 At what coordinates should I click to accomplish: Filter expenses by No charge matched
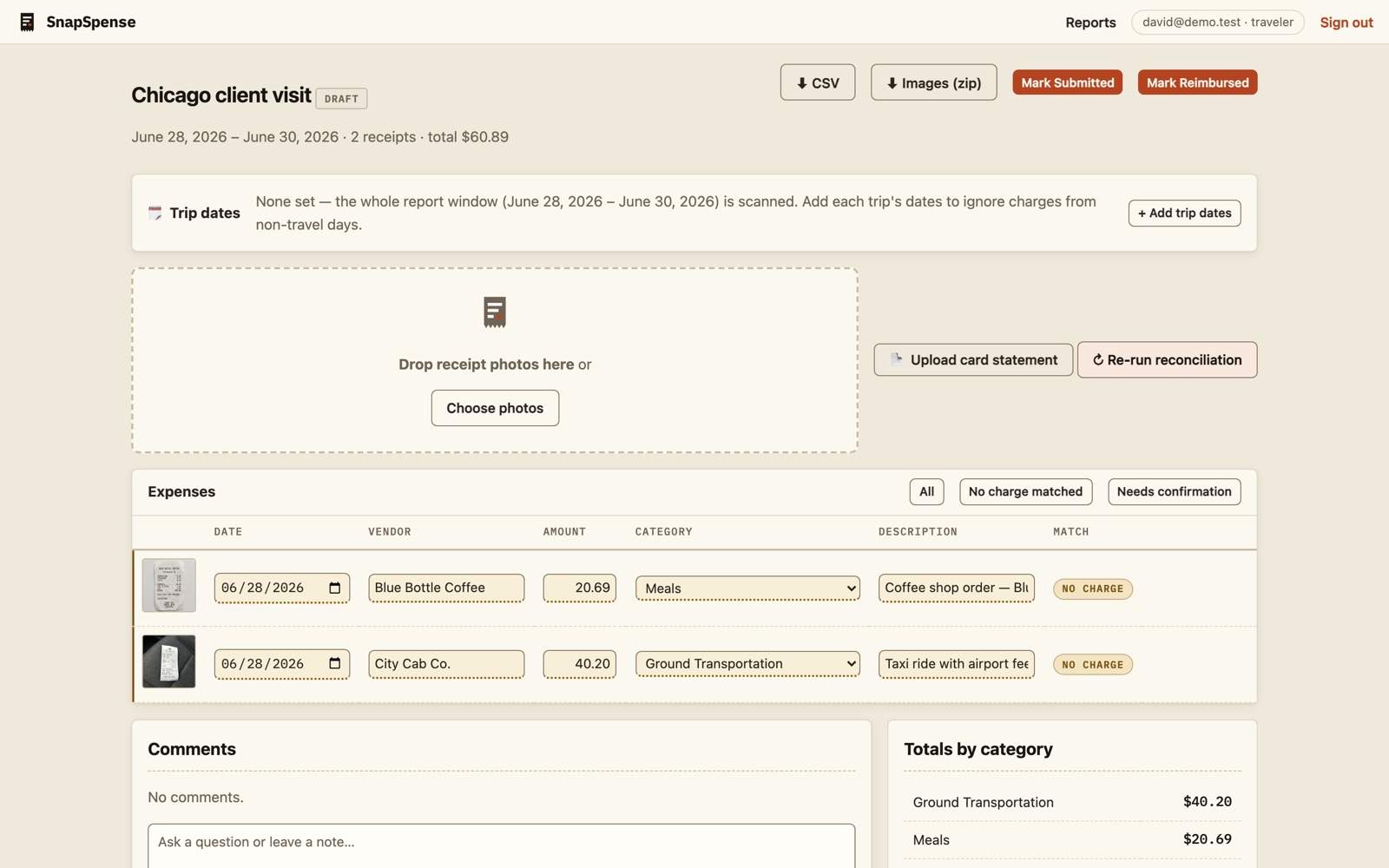[1025, 491]
